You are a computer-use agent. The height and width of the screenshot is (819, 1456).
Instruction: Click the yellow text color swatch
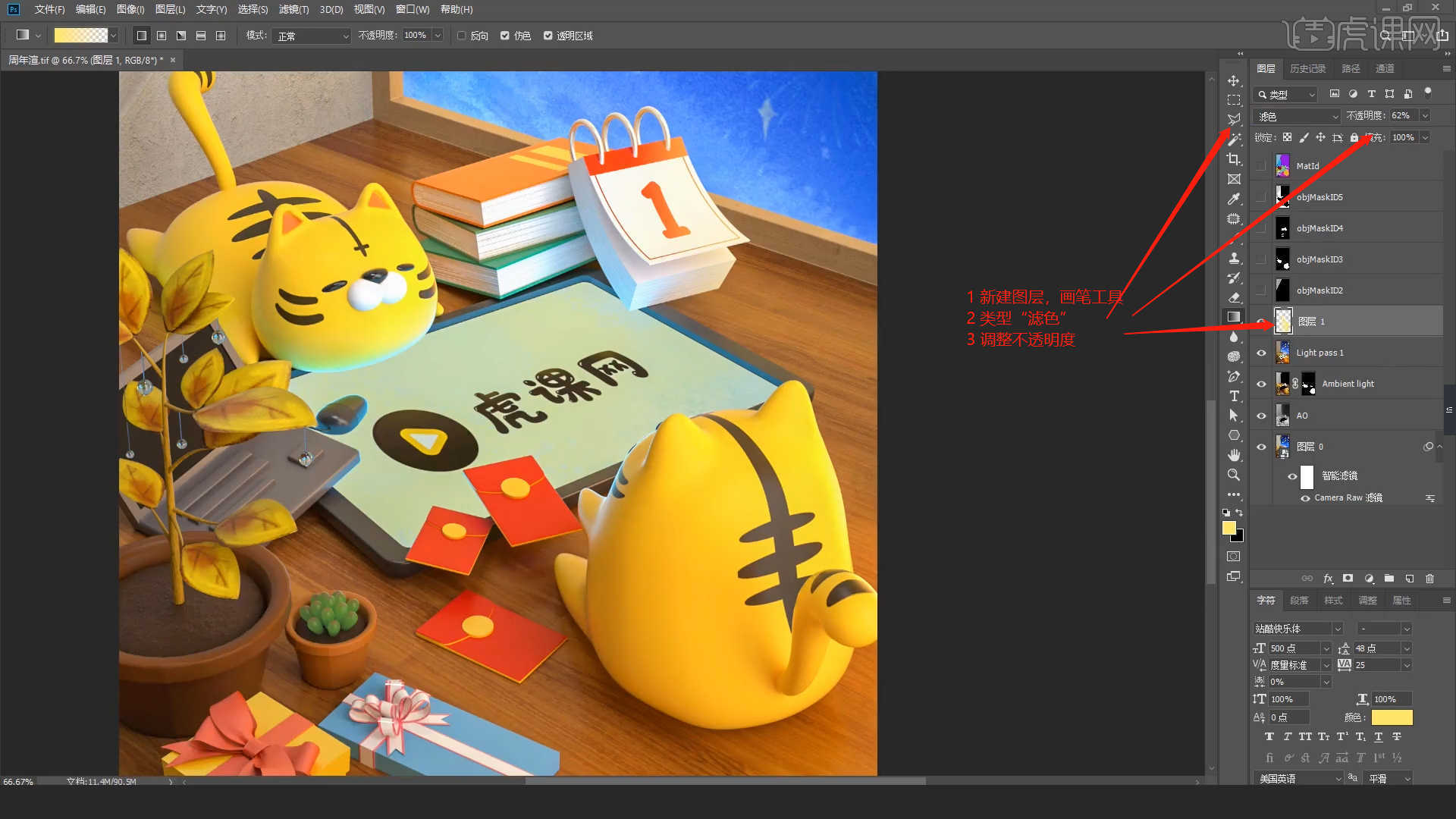point(1392,717)
